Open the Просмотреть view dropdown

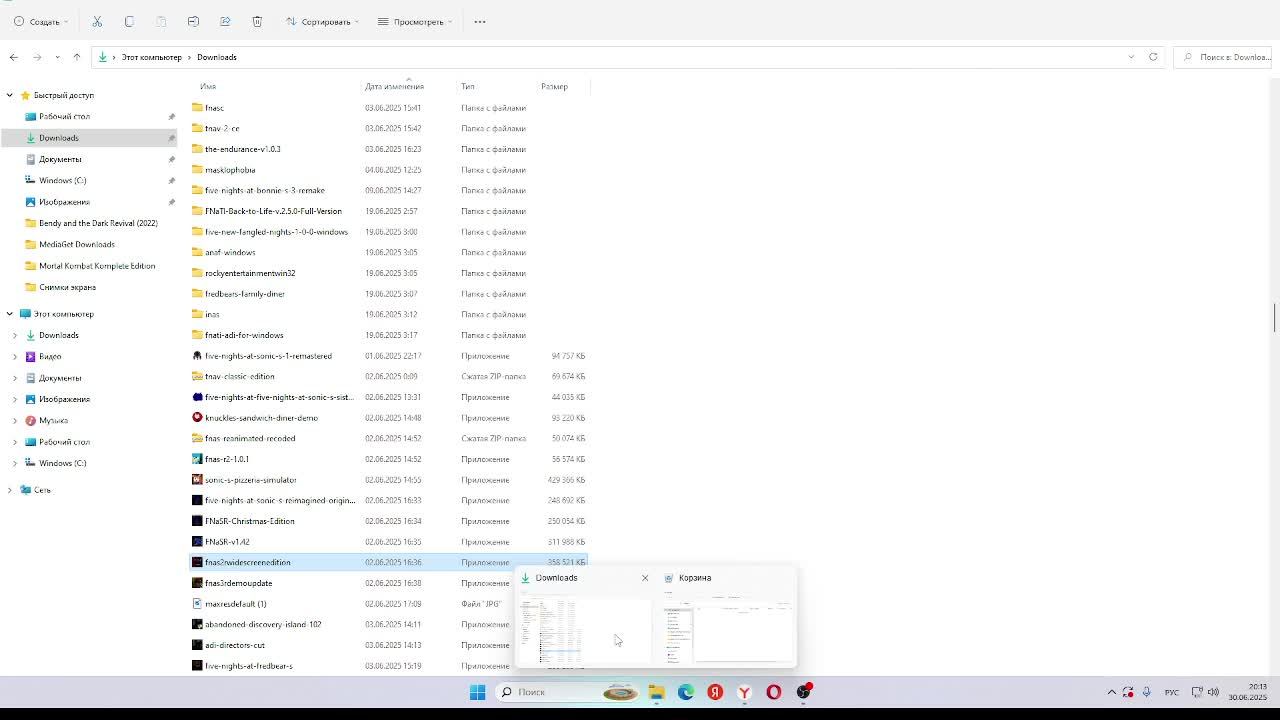(x=415, y=21)
